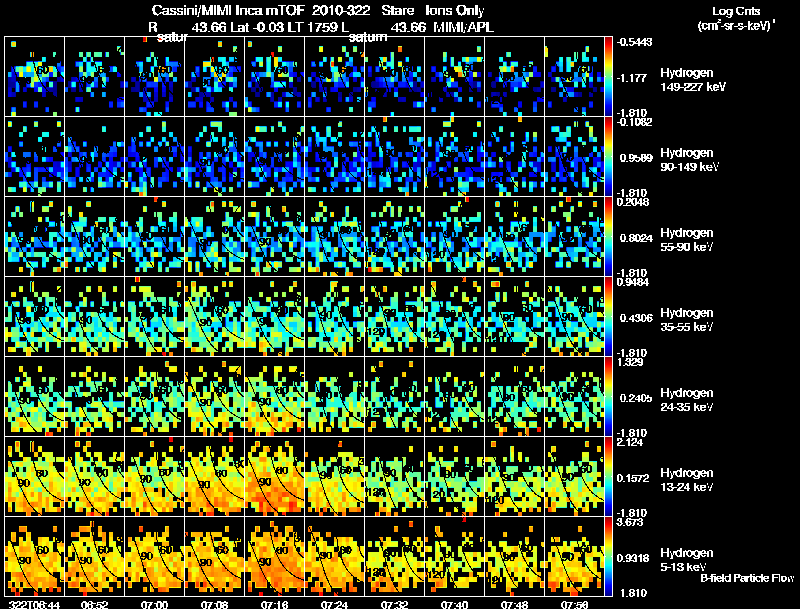
Task: Open the 90-149 keV image at 07:32
Action: [394, 157]
